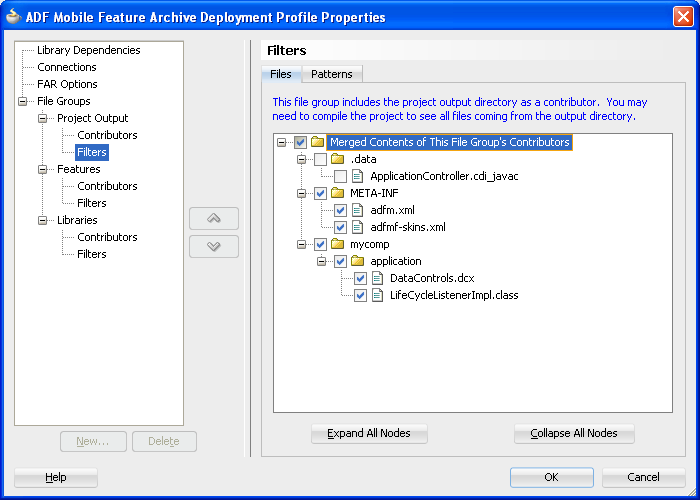Select the DataControls.dcx file name
The height and width of the screenshot is (500, 700).
point(432,278)
